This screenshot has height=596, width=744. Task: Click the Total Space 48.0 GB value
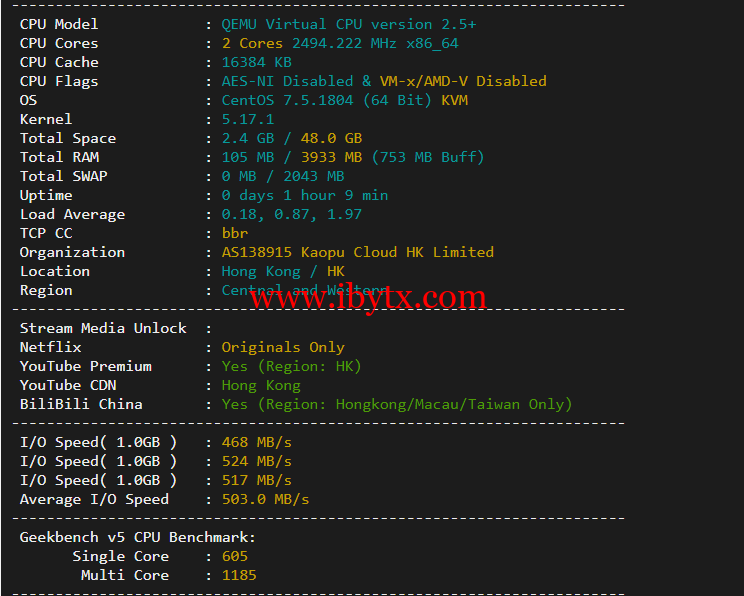(331, 138)
